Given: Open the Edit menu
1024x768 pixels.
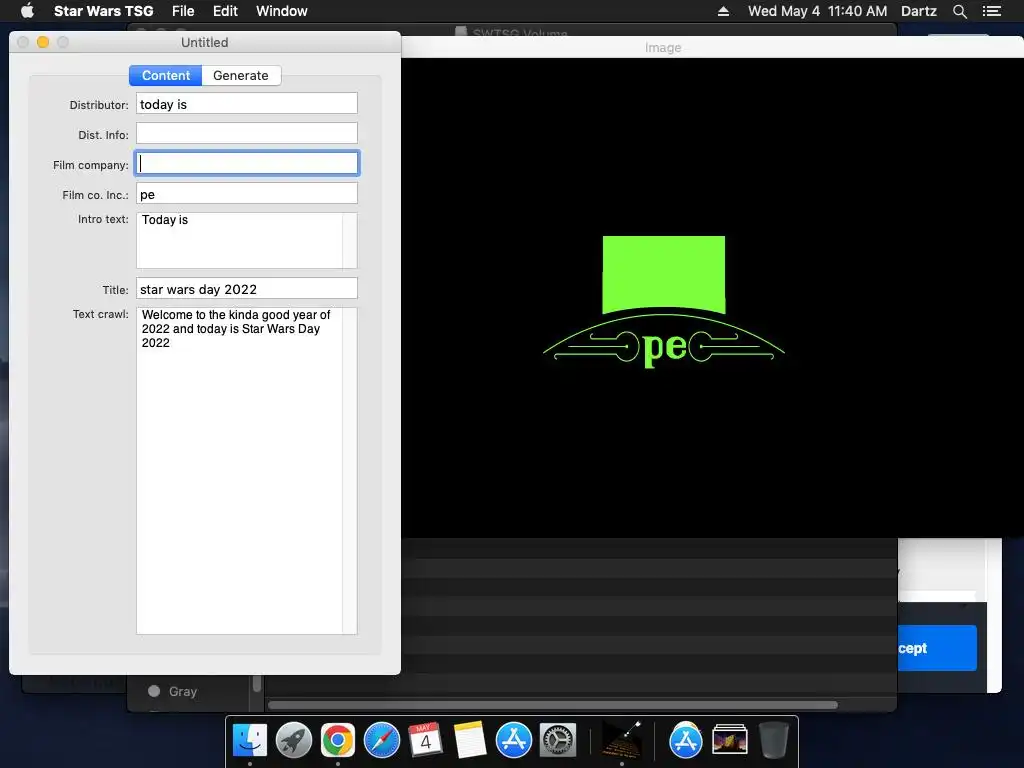Looking at the screenshot, I should 225,11.
